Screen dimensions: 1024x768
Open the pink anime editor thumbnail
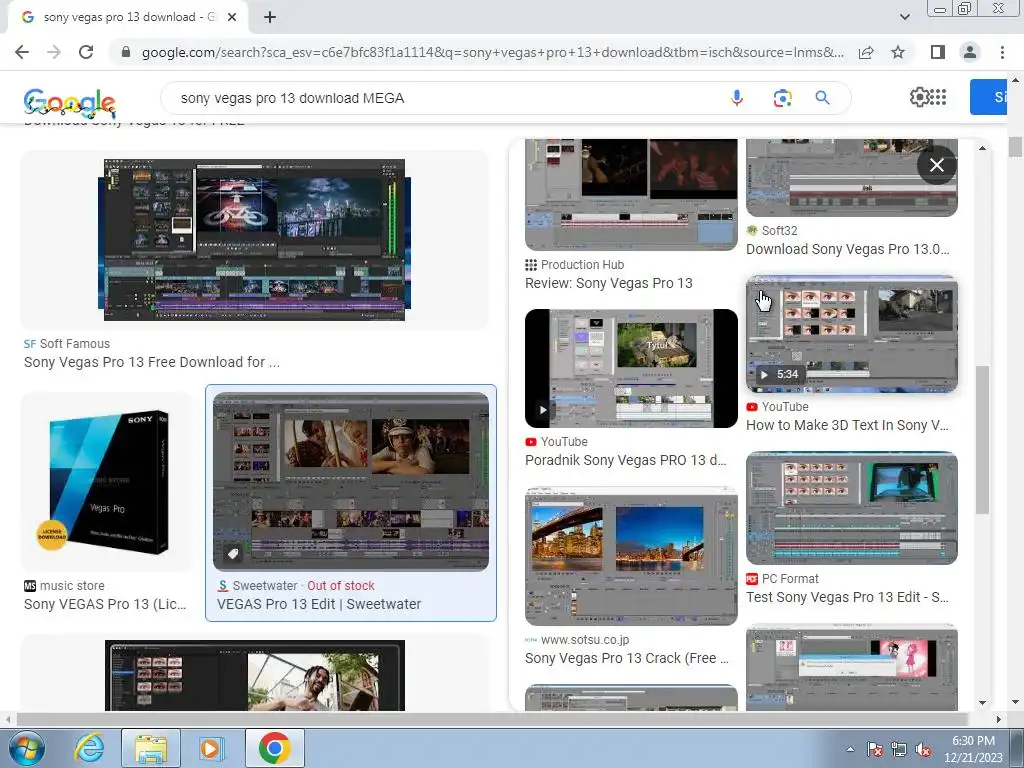(x=852, y=668)
